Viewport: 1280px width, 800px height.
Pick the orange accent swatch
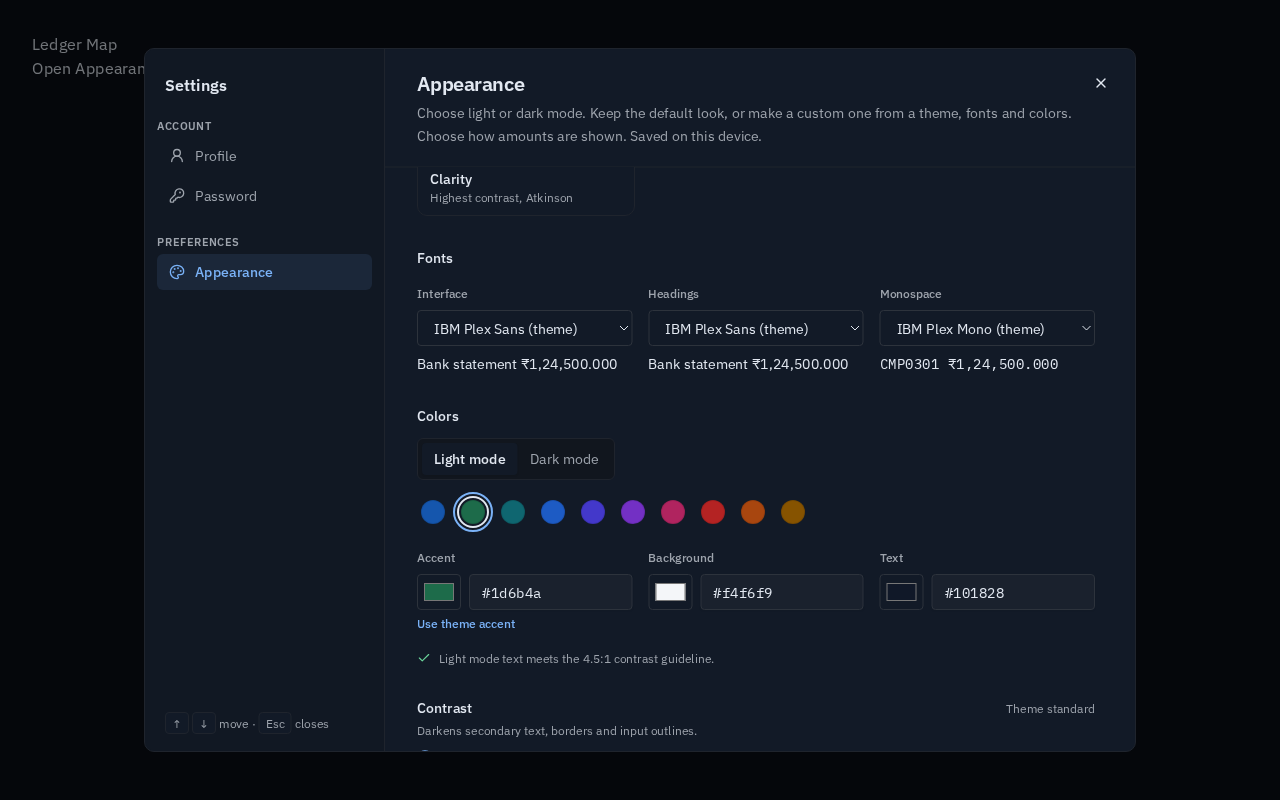click(753, 512)
